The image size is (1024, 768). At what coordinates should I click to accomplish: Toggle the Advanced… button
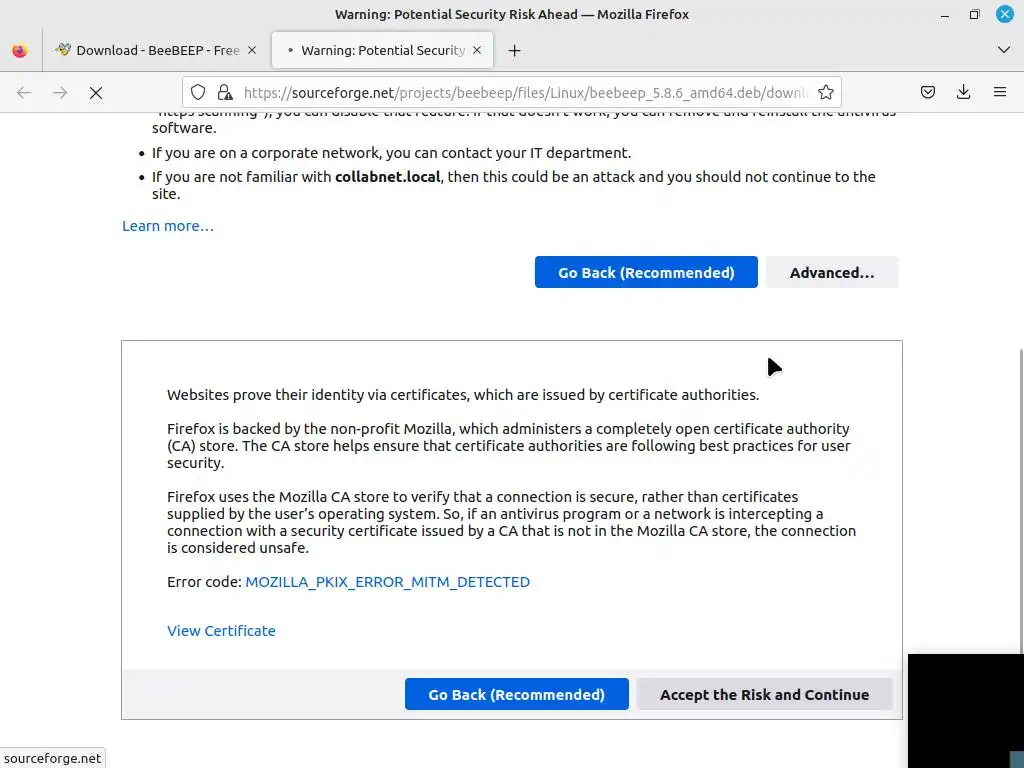click(x=831, y=272)
